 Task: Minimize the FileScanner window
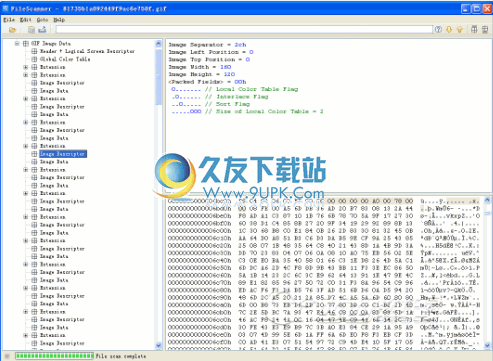[466, 8]
